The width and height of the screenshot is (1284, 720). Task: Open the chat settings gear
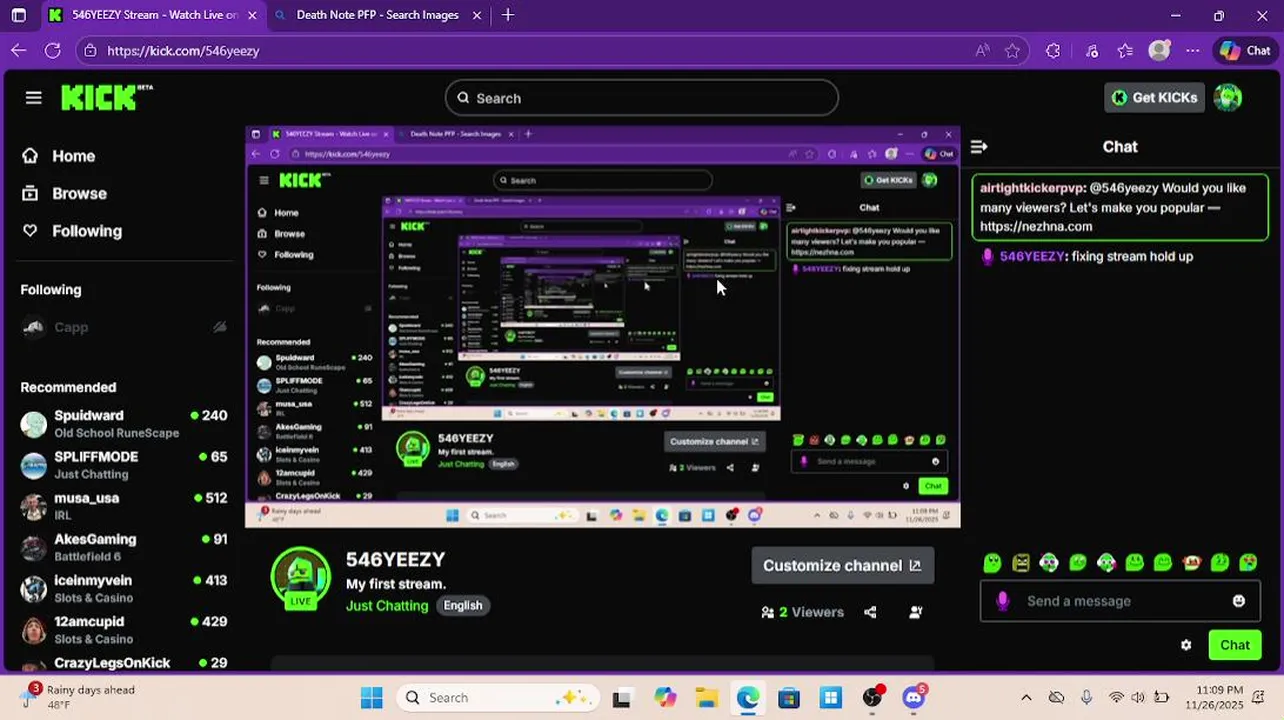[x=1186, y=645]
